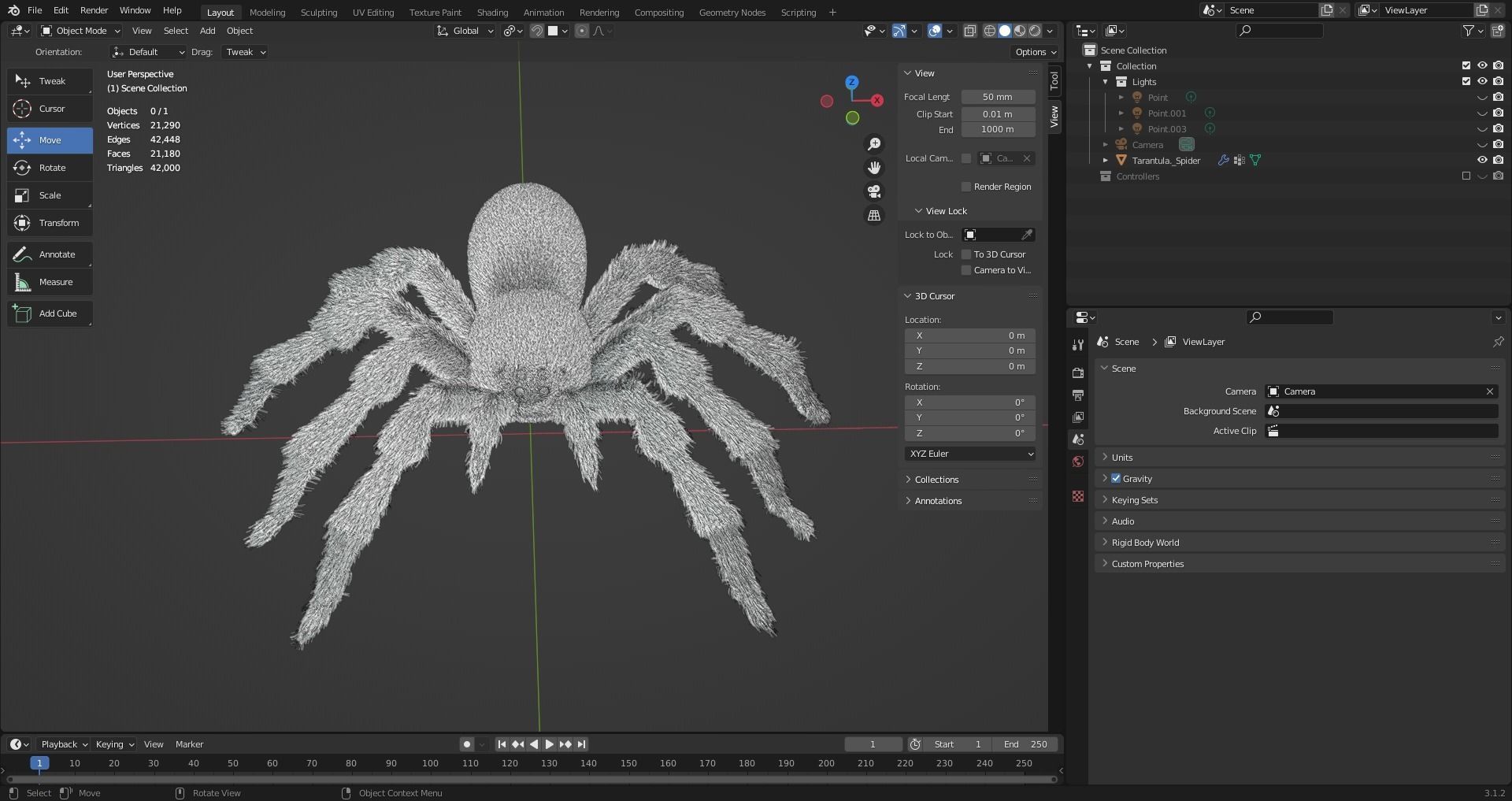This screenshot has height=801, width=1512.
Task: Select the Measure tool
Action: pyautogui.click(x=50, y=282)
